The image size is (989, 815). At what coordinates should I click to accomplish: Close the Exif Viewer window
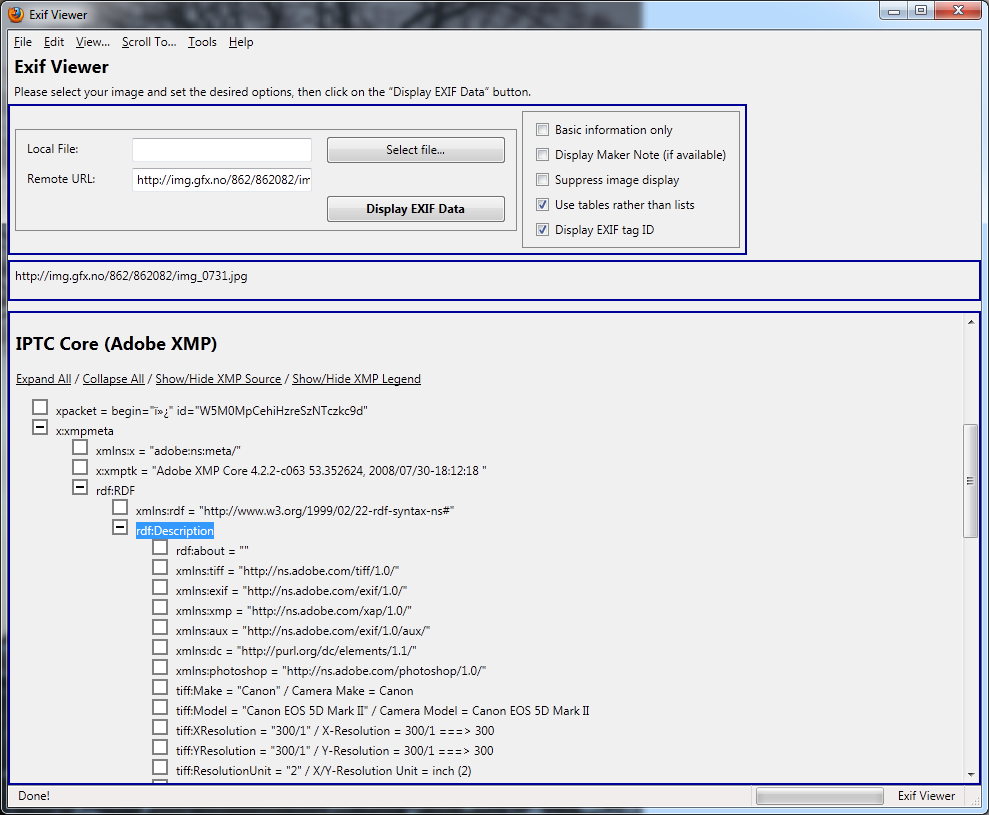coord(958,11)
